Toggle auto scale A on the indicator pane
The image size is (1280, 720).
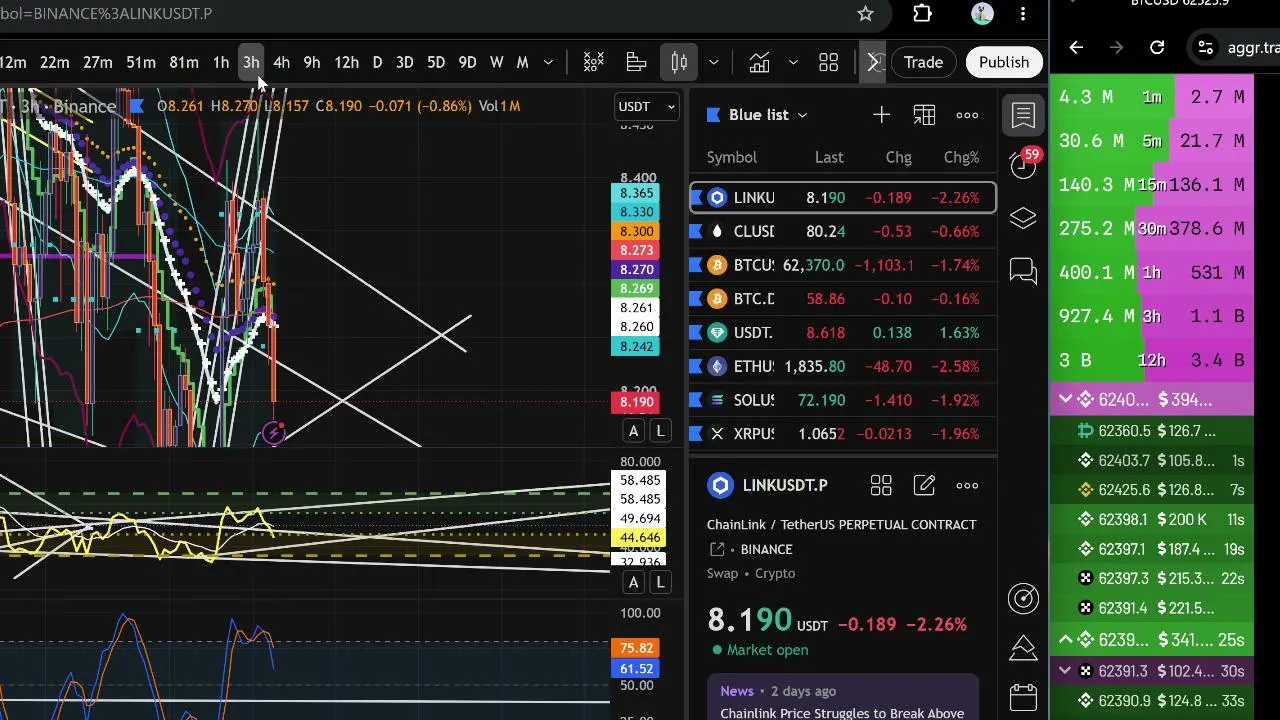tap(633, 582)
